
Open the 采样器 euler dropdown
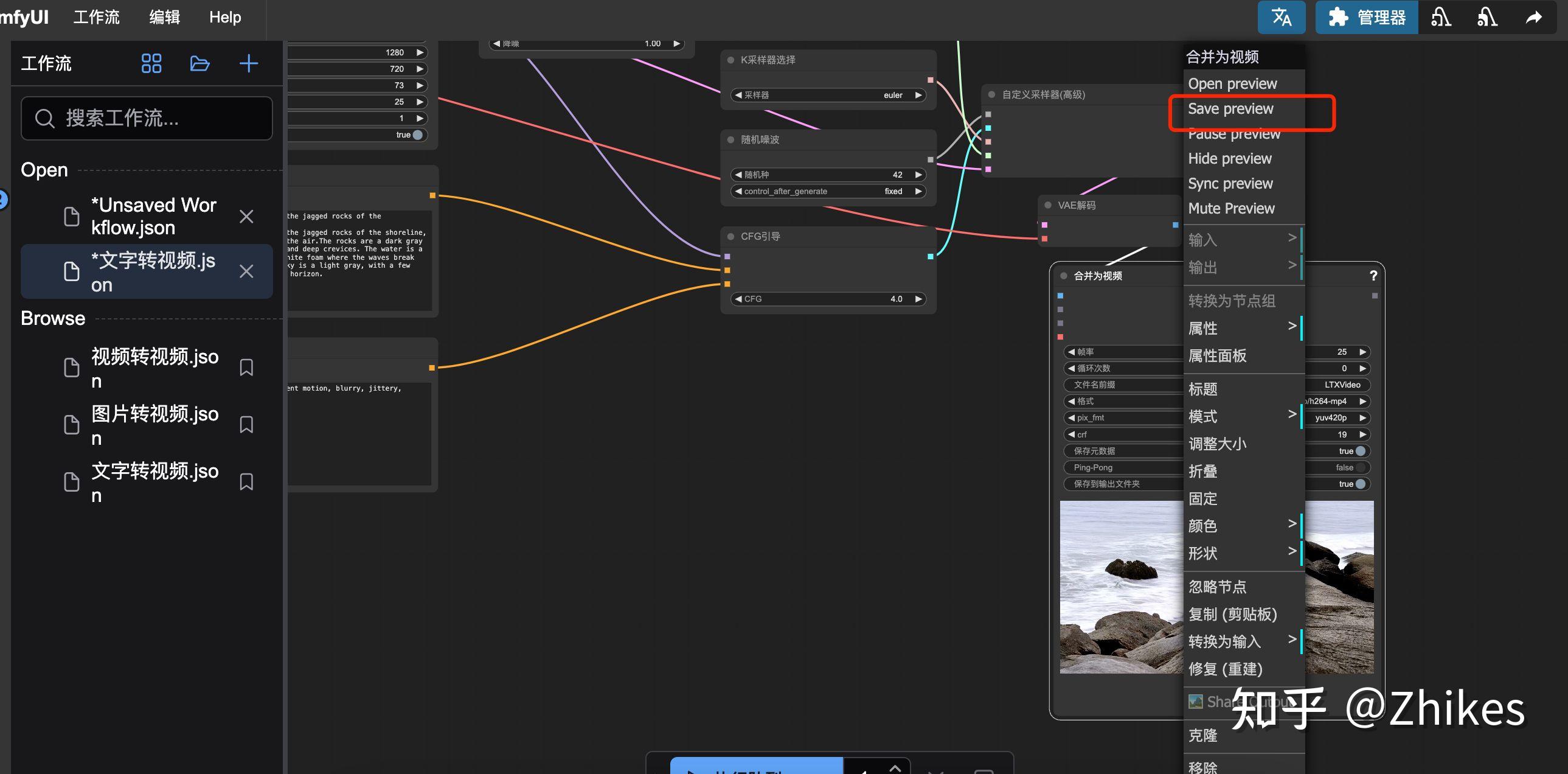828,95
